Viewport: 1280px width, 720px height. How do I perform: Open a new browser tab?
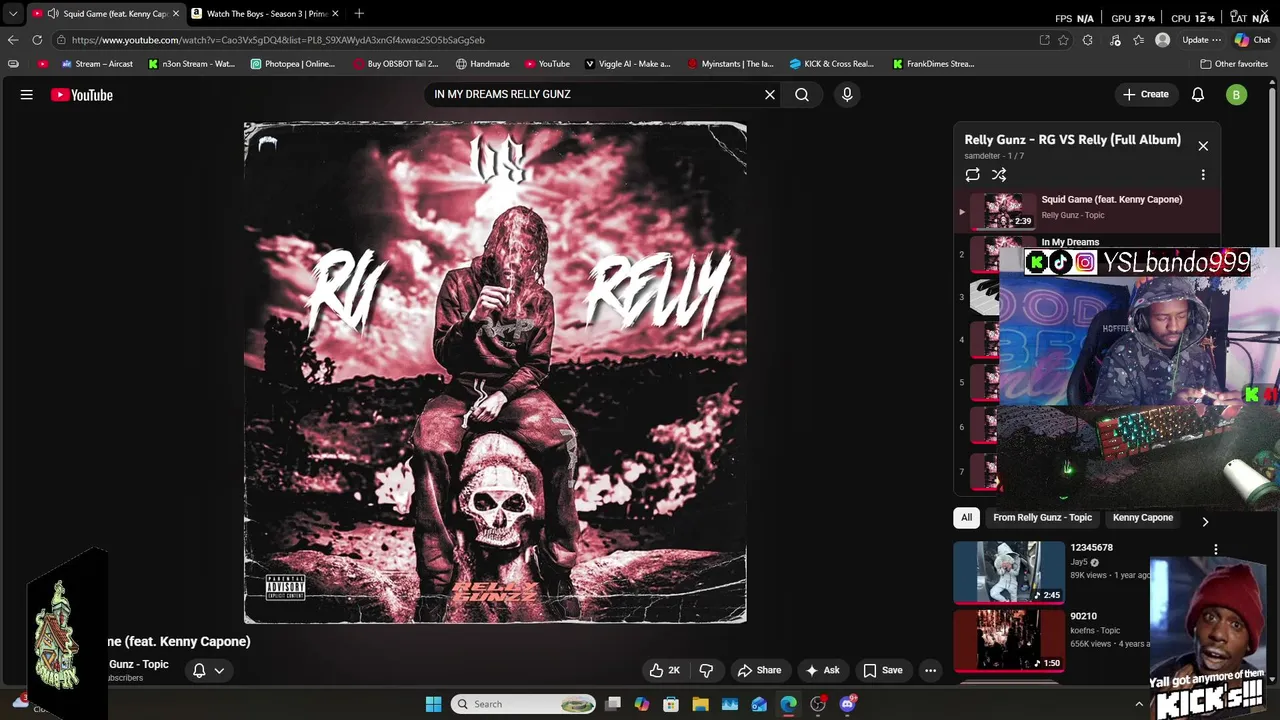pyautogui.click(x=359, y=14)
